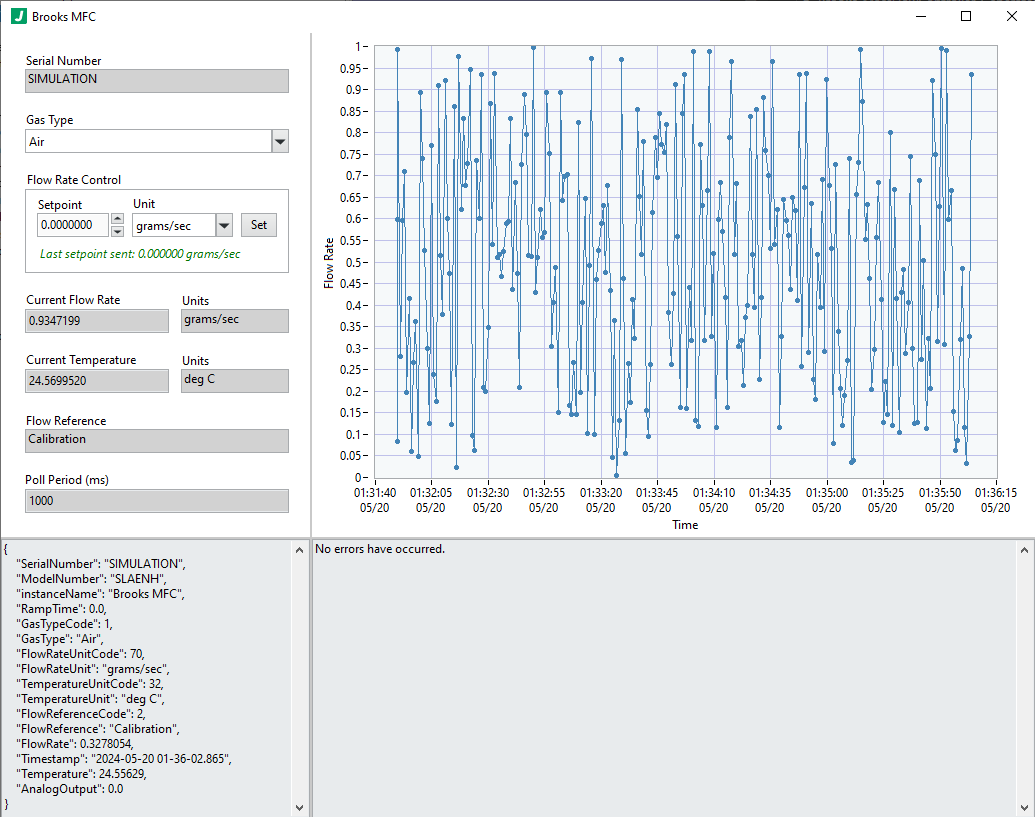Screen dimensions: 1035x817
Task: Maximize the Brooks MFC window
Action: 966,16
